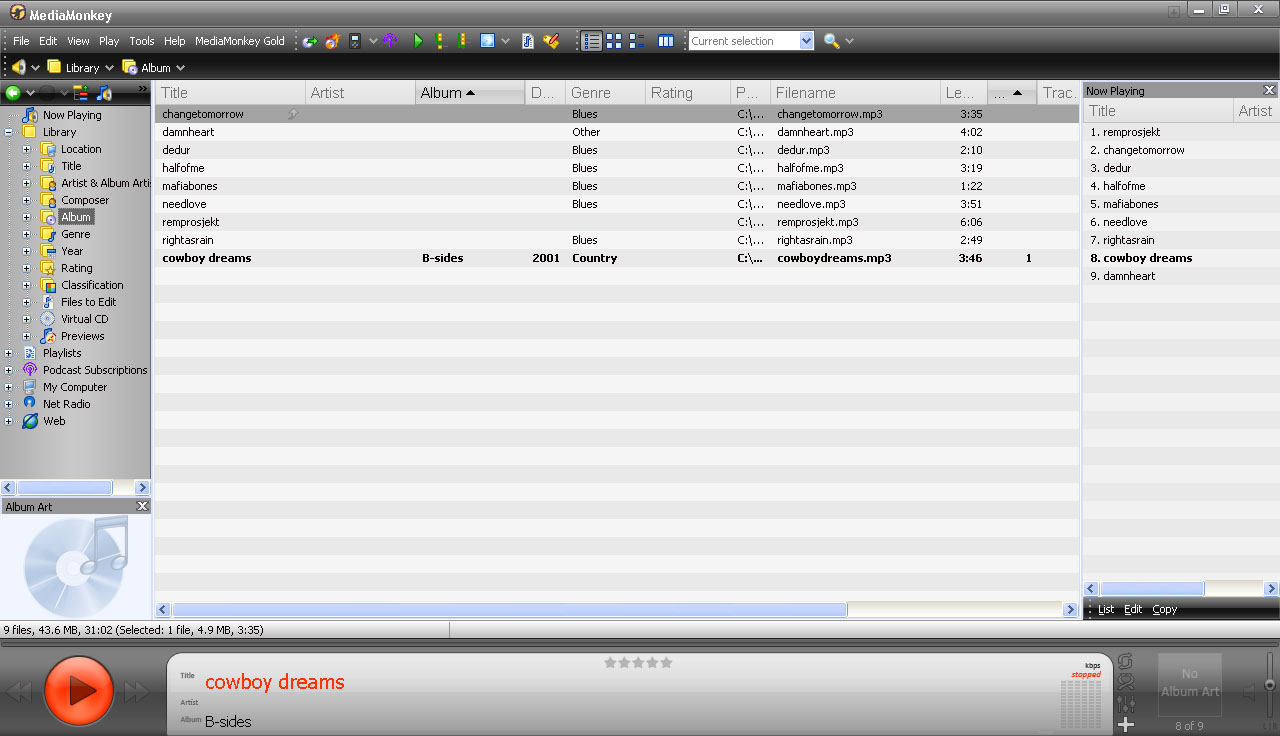Toggle the column browser view

tap(666, 41)
